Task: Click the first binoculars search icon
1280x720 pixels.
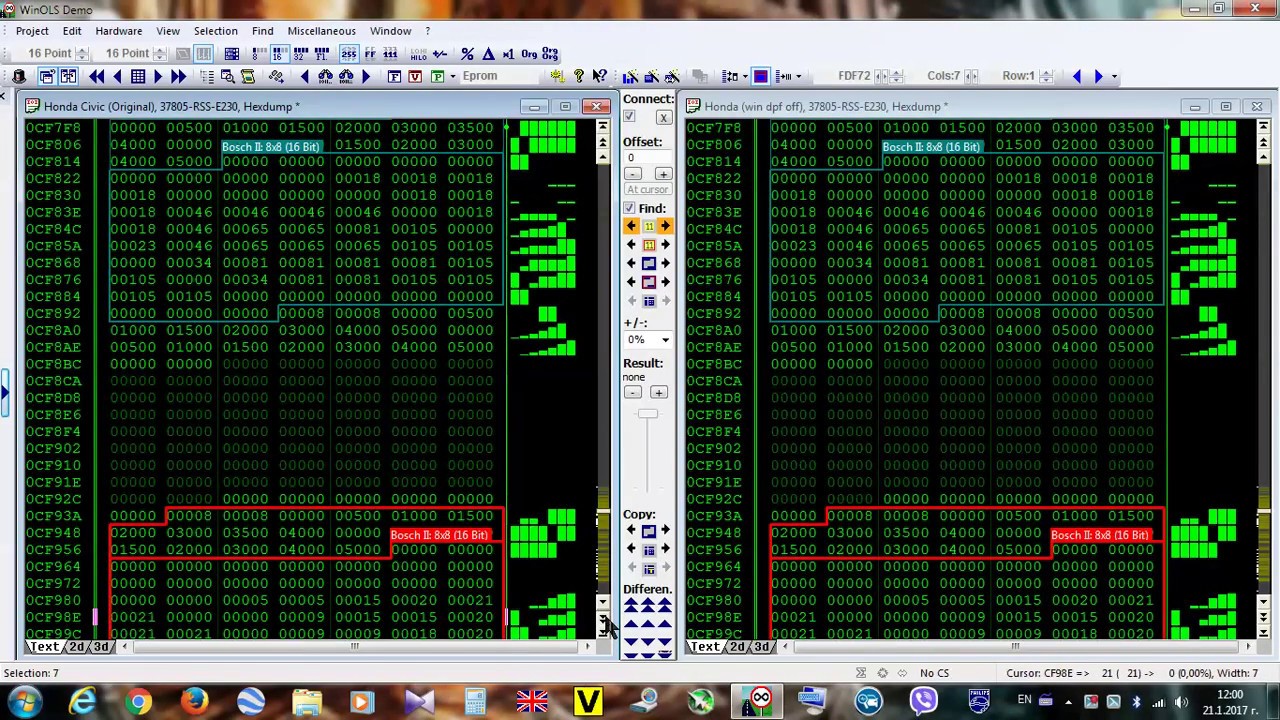Action: point(325,76)
